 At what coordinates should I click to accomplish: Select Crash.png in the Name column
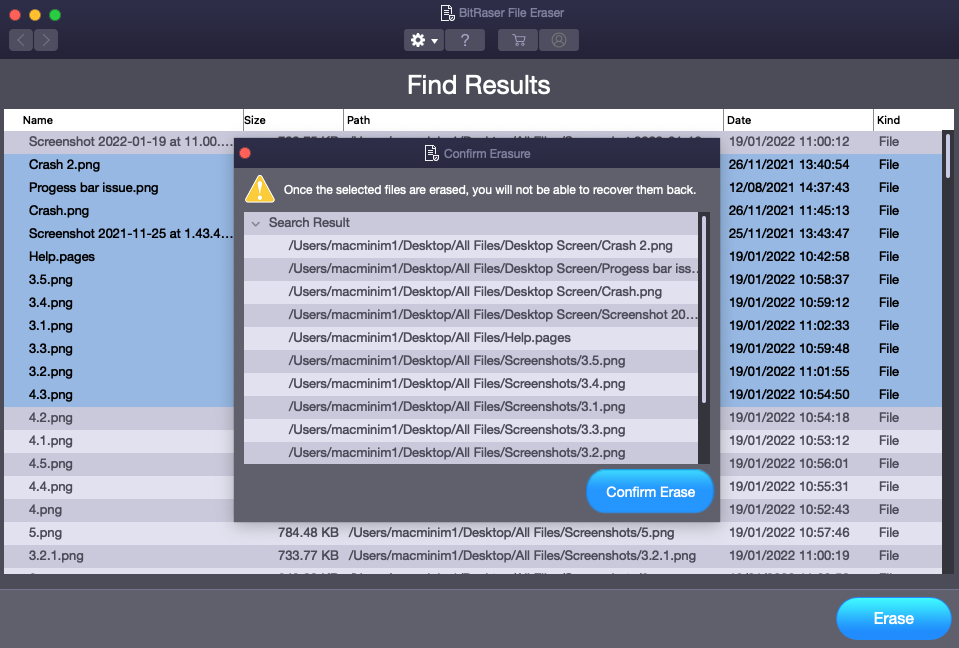[x=59, y=211]
